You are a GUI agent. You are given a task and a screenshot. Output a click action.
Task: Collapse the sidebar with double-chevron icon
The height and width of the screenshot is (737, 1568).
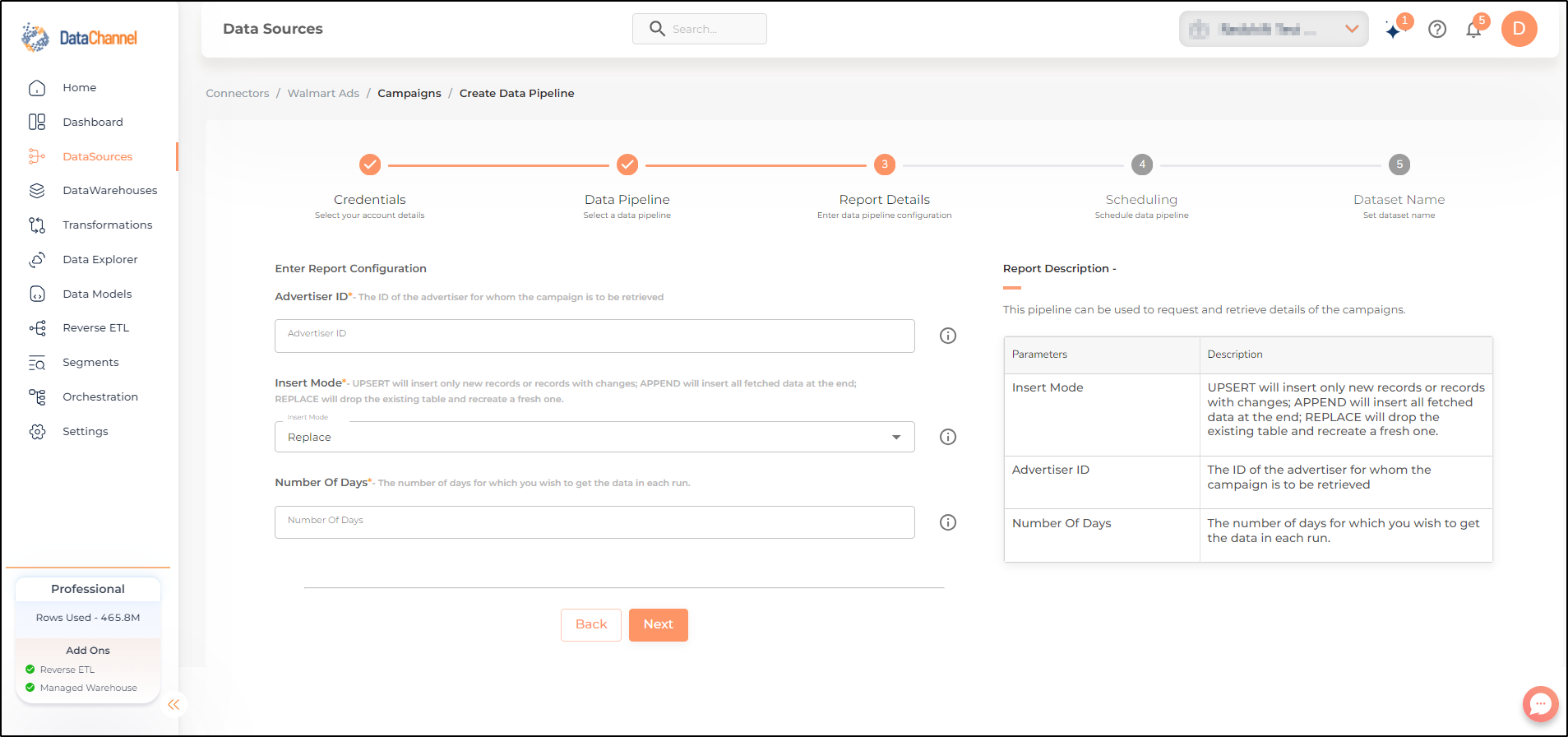173,705
